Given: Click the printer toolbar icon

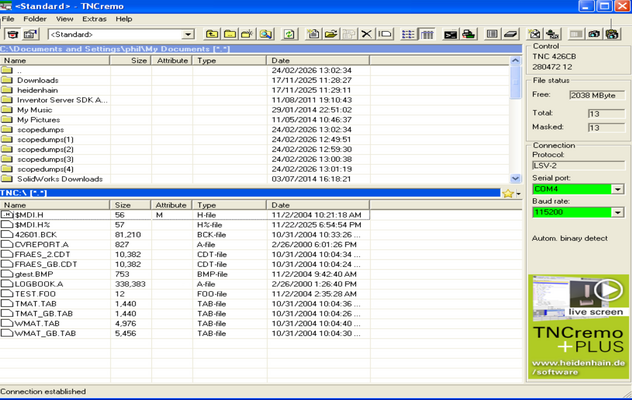Looking at the screenshot, I should (468, 34).
